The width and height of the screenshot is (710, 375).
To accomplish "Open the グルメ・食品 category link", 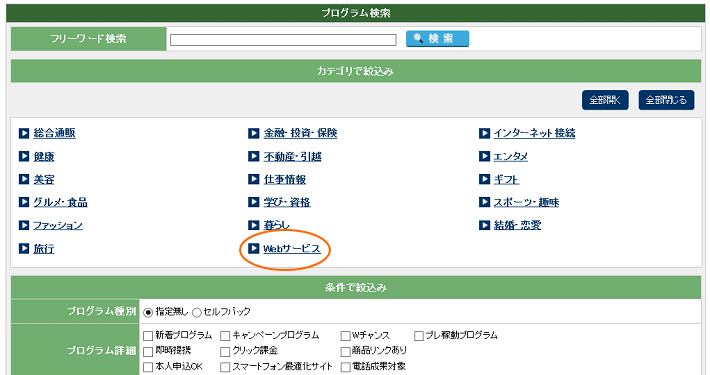I will (60, 202).
